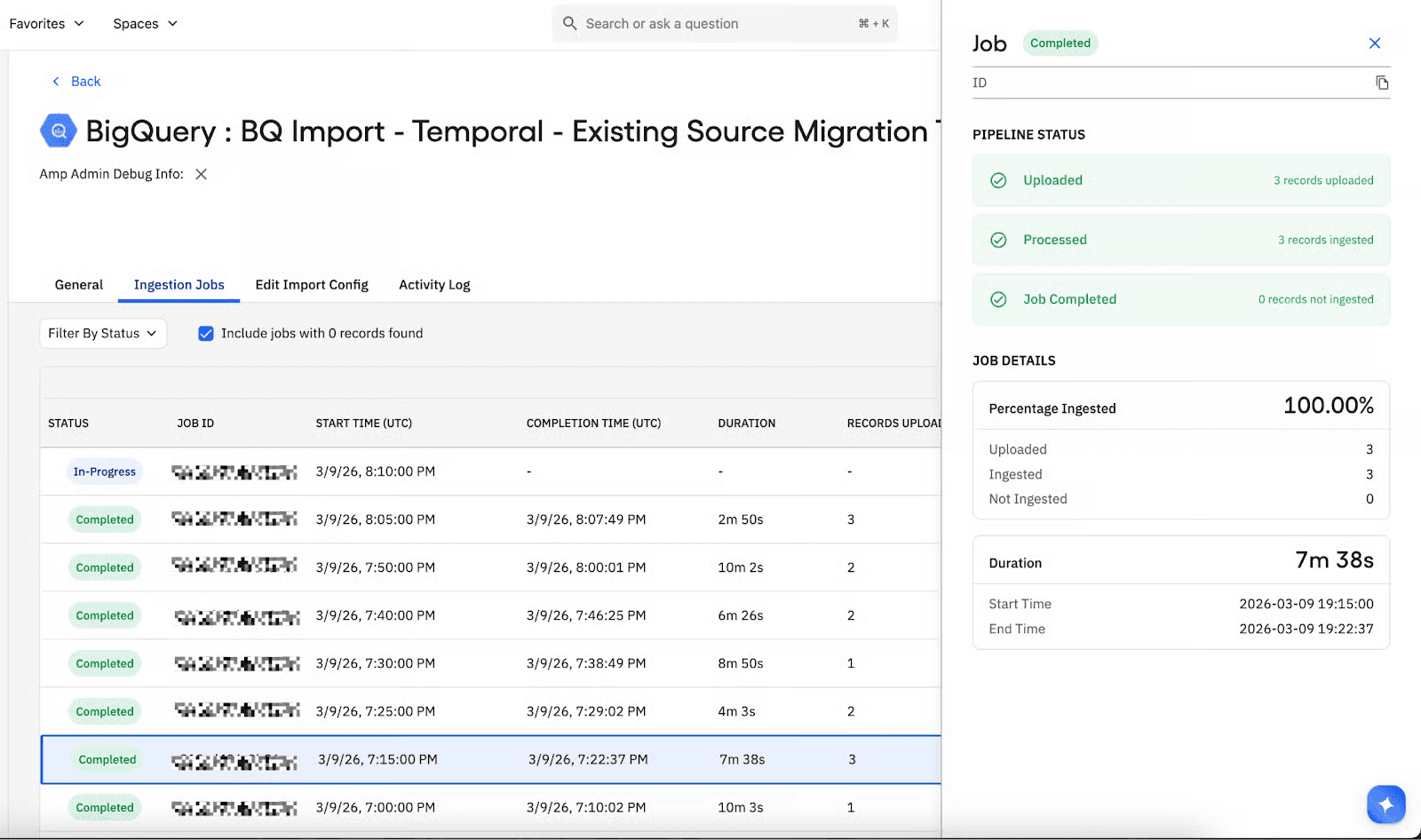Screen dimensions: 1421x840
Task: Switch to the General tab
Action: 79,285
